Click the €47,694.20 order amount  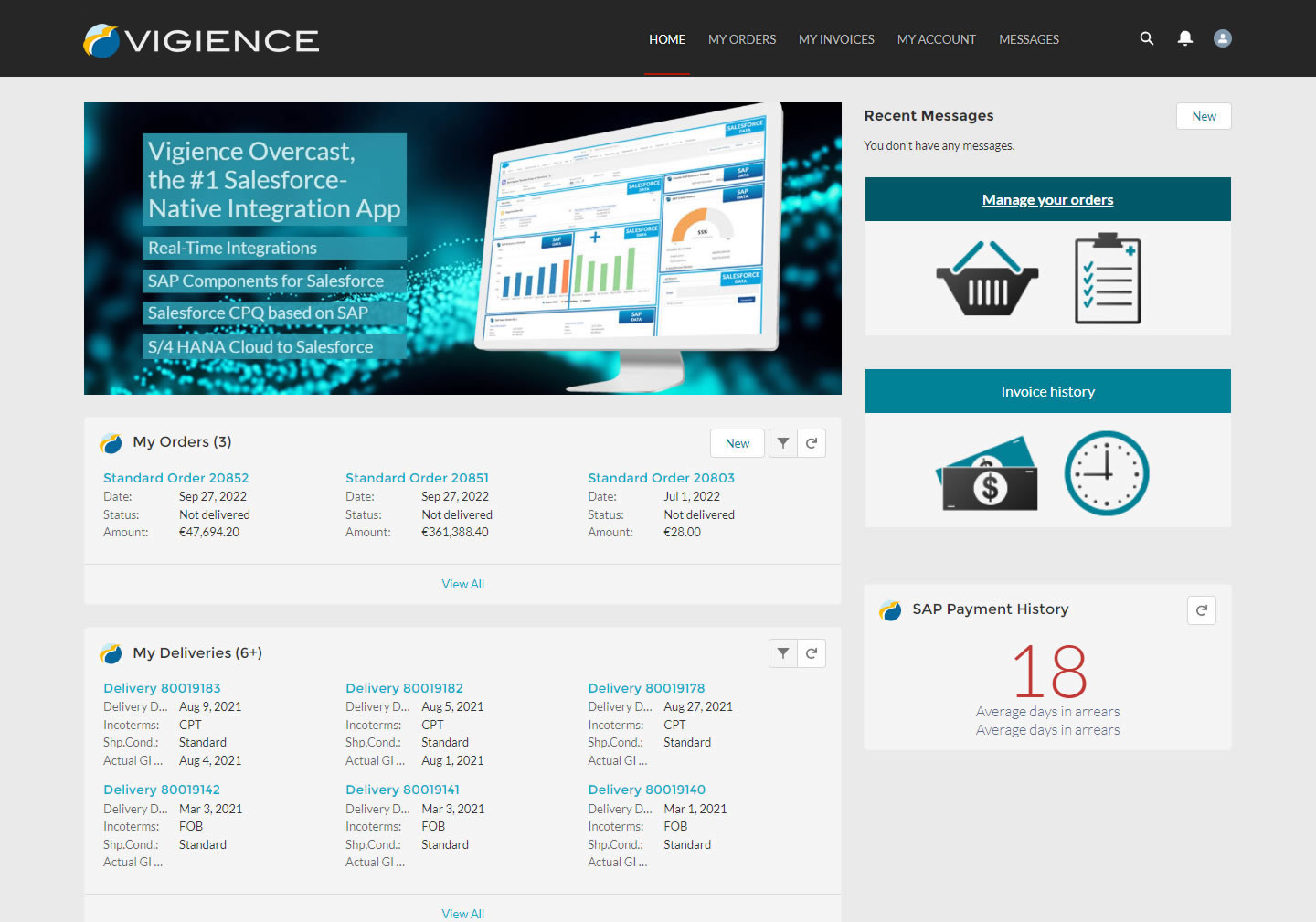pyautogui.click(x=209, y=532)
